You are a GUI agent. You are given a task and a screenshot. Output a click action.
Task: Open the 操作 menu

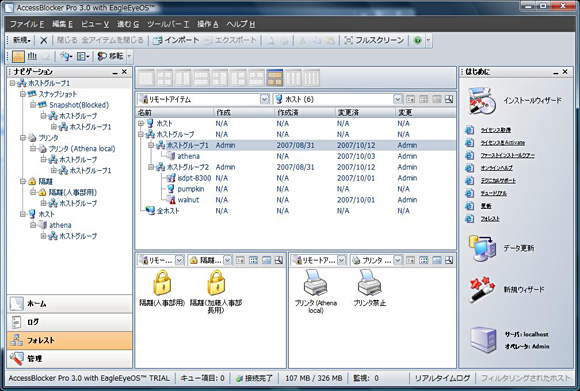[208, 24]
